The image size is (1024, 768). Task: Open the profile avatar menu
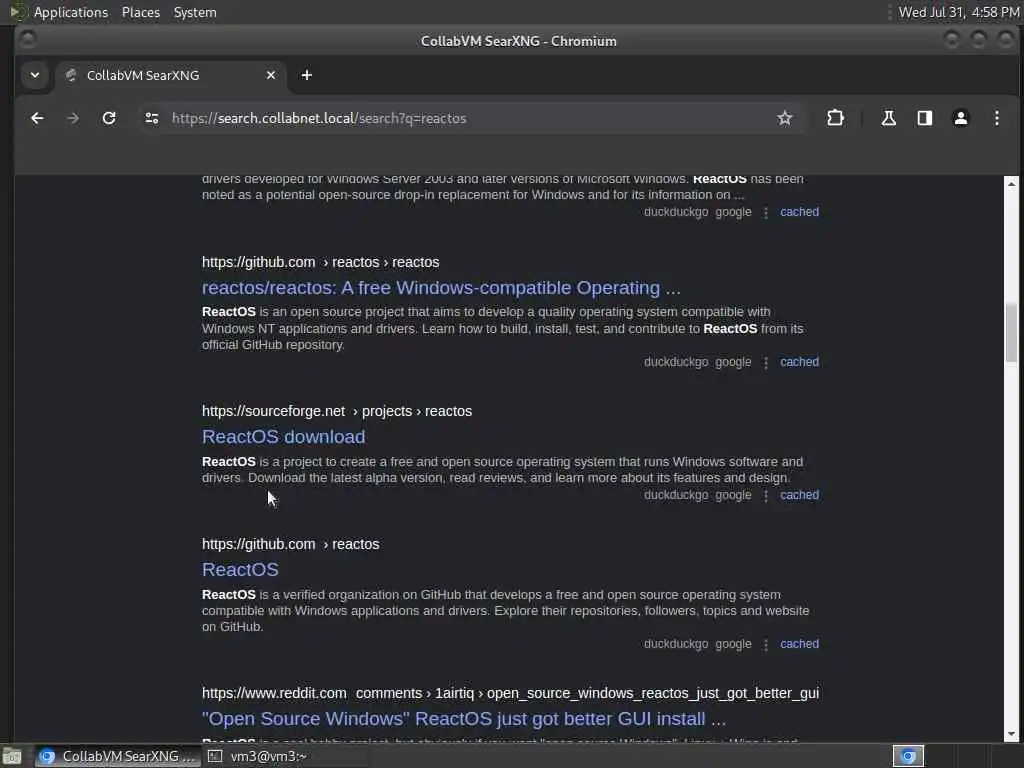(x=961, y=118)
